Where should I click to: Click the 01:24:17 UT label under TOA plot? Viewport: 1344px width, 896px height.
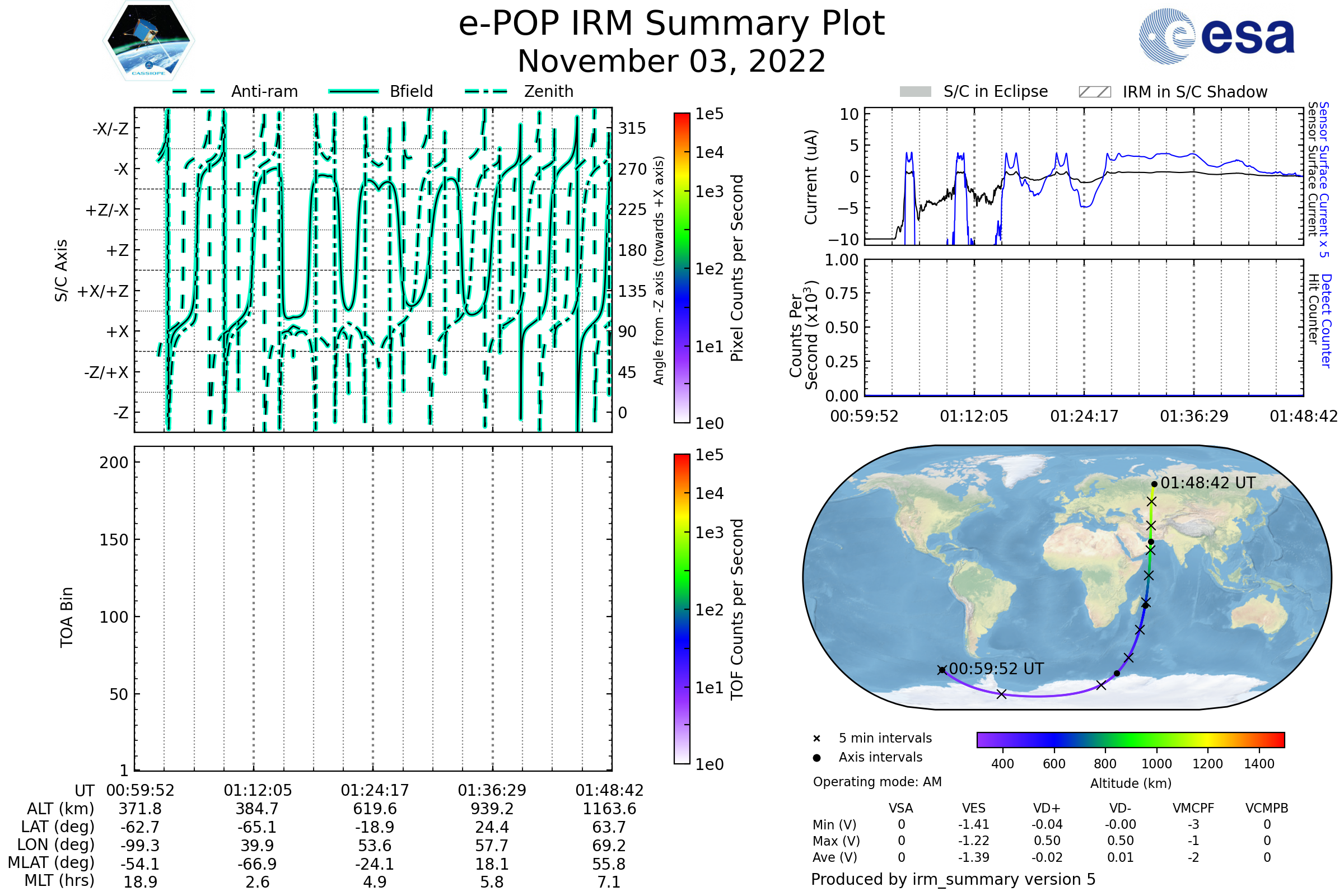tap(375, 790)
